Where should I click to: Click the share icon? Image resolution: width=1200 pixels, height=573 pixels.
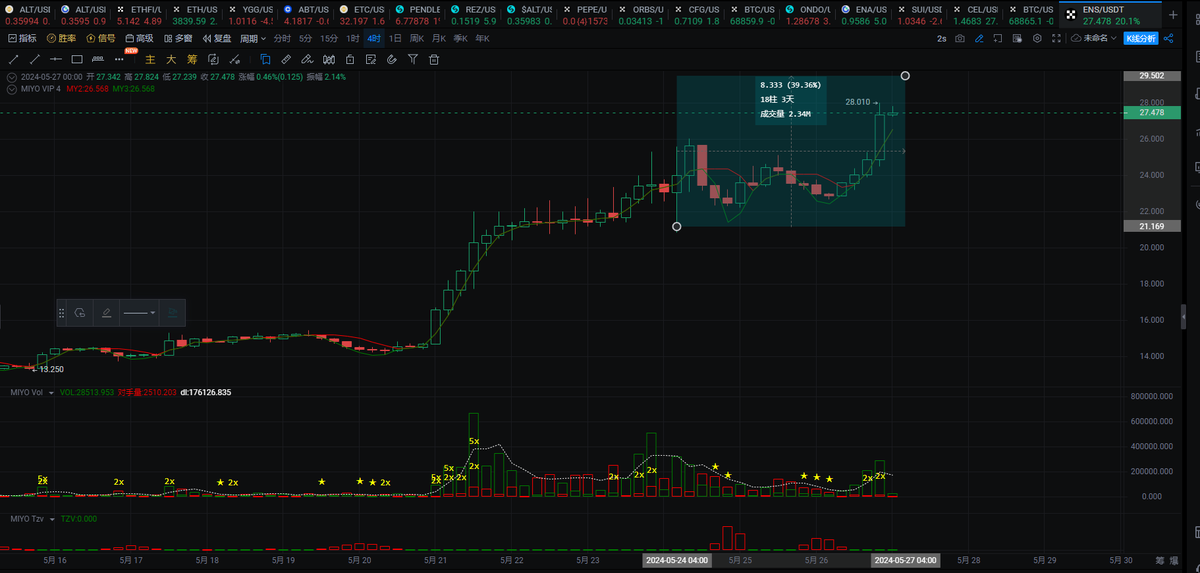tap(1168, 38)
